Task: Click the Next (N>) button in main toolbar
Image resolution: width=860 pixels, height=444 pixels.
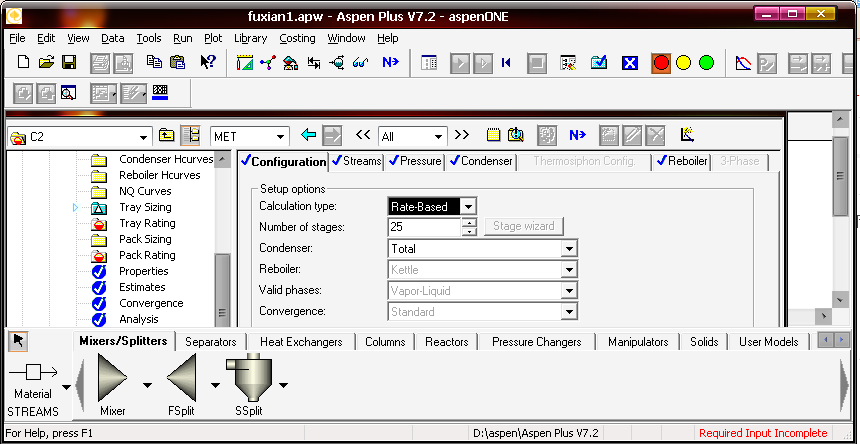Action: click(389, 62)
